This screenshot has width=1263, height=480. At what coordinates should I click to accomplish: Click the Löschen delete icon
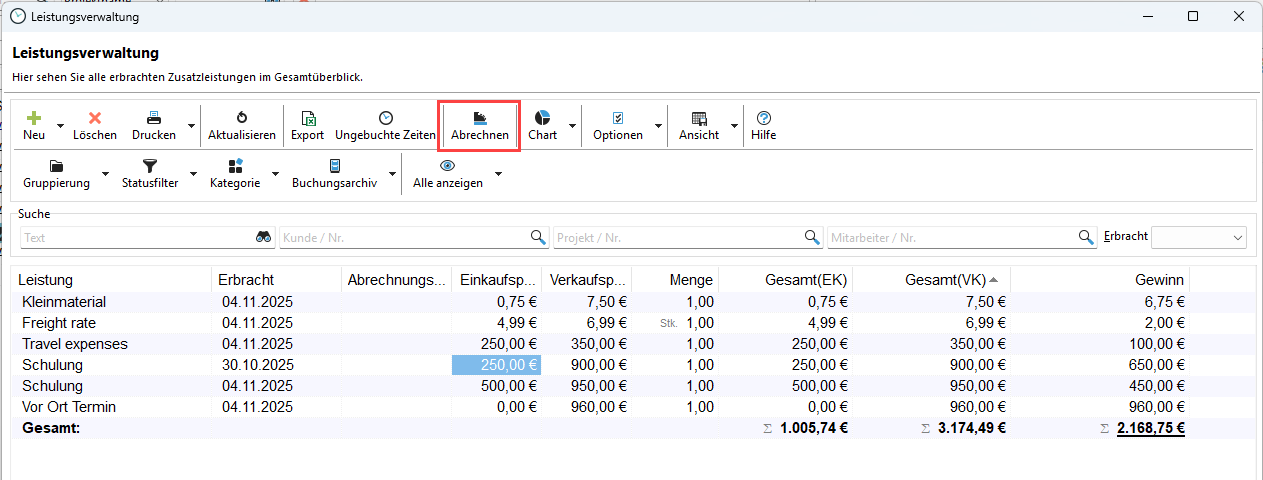[95, 118]
